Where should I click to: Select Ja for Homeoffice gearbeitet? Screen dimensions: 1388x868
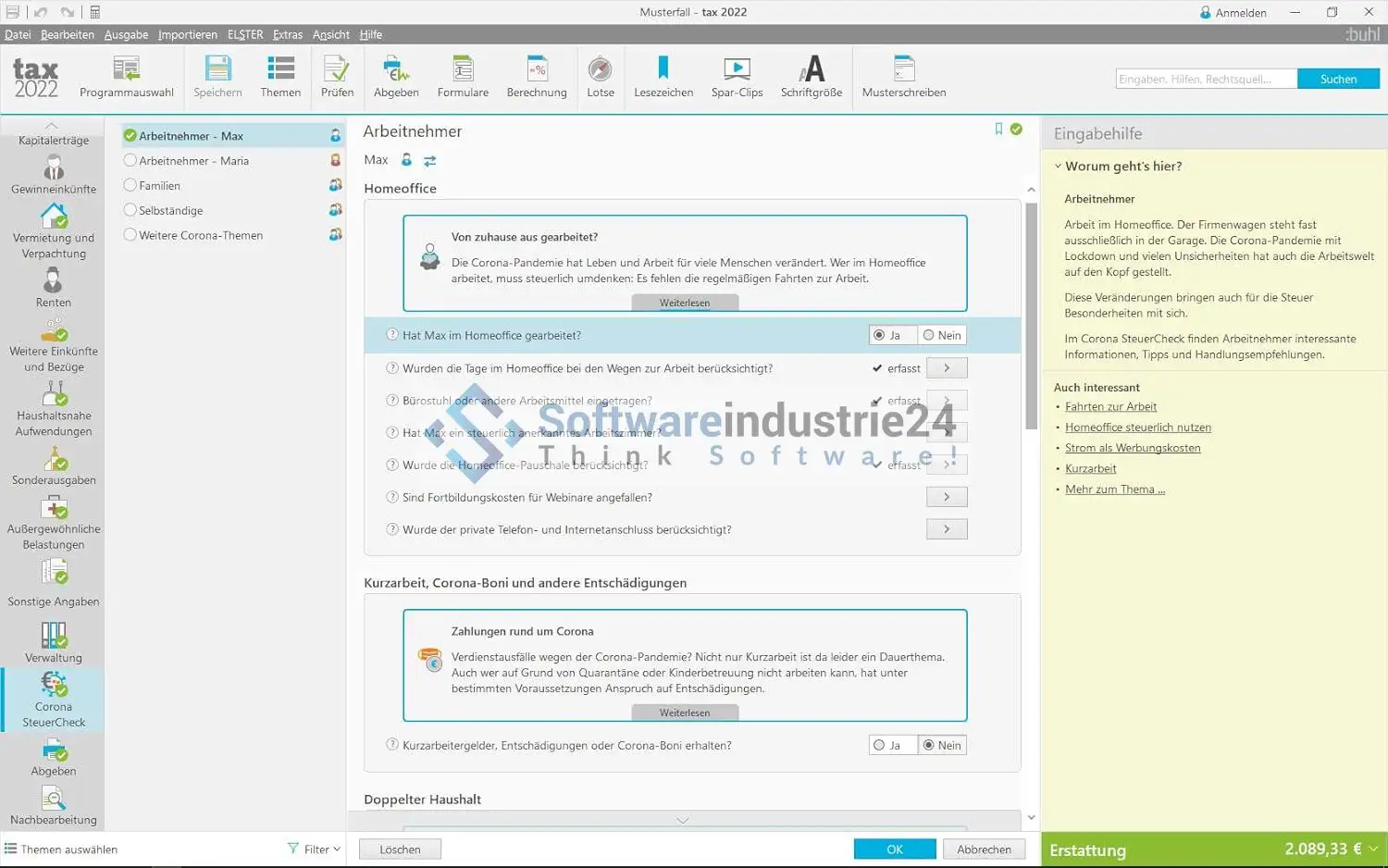[x=880, y=335]
